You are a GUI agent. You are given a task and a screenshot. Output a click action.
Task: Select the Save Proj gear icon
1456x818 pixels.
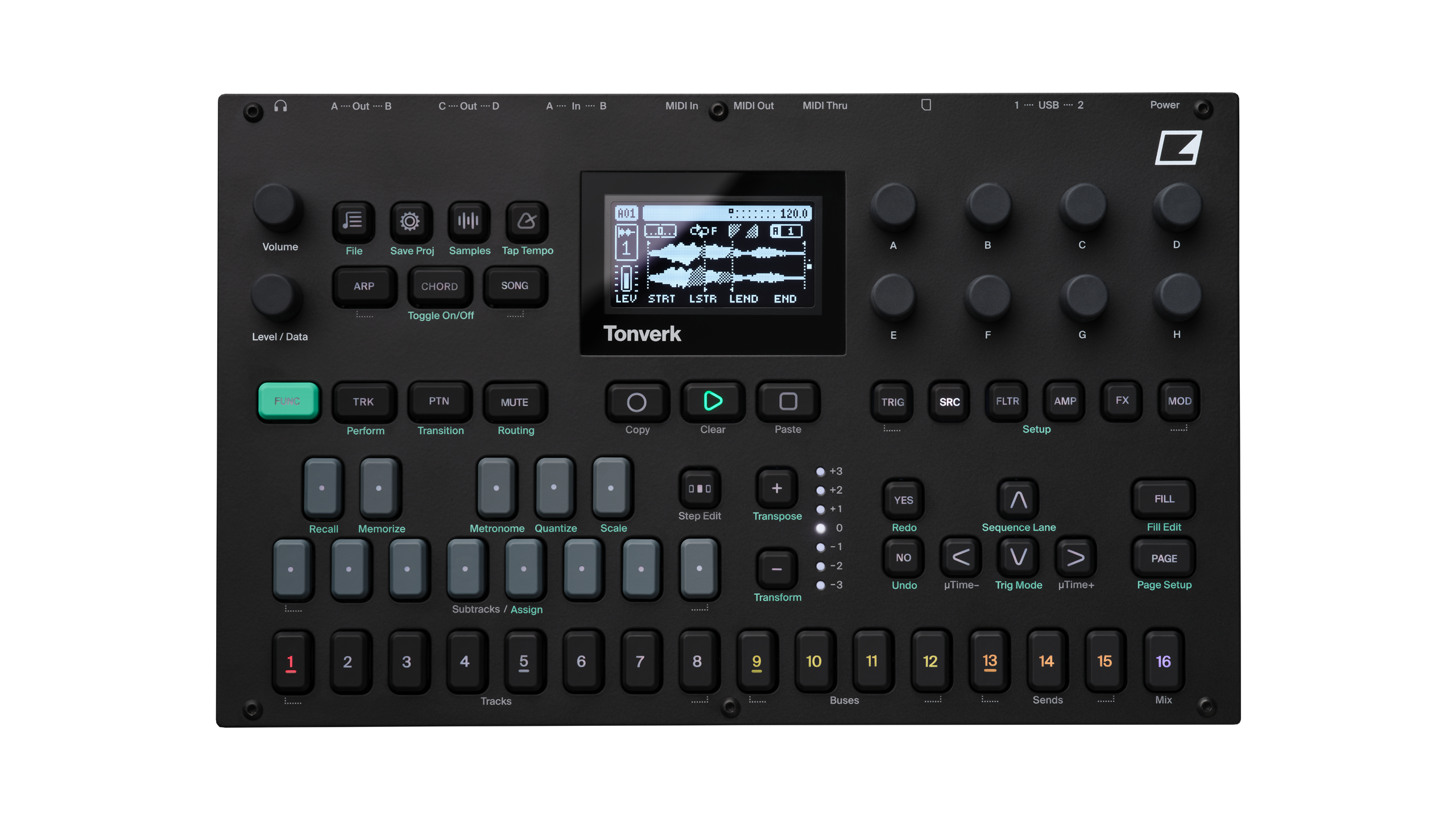(x=411, y=222)
